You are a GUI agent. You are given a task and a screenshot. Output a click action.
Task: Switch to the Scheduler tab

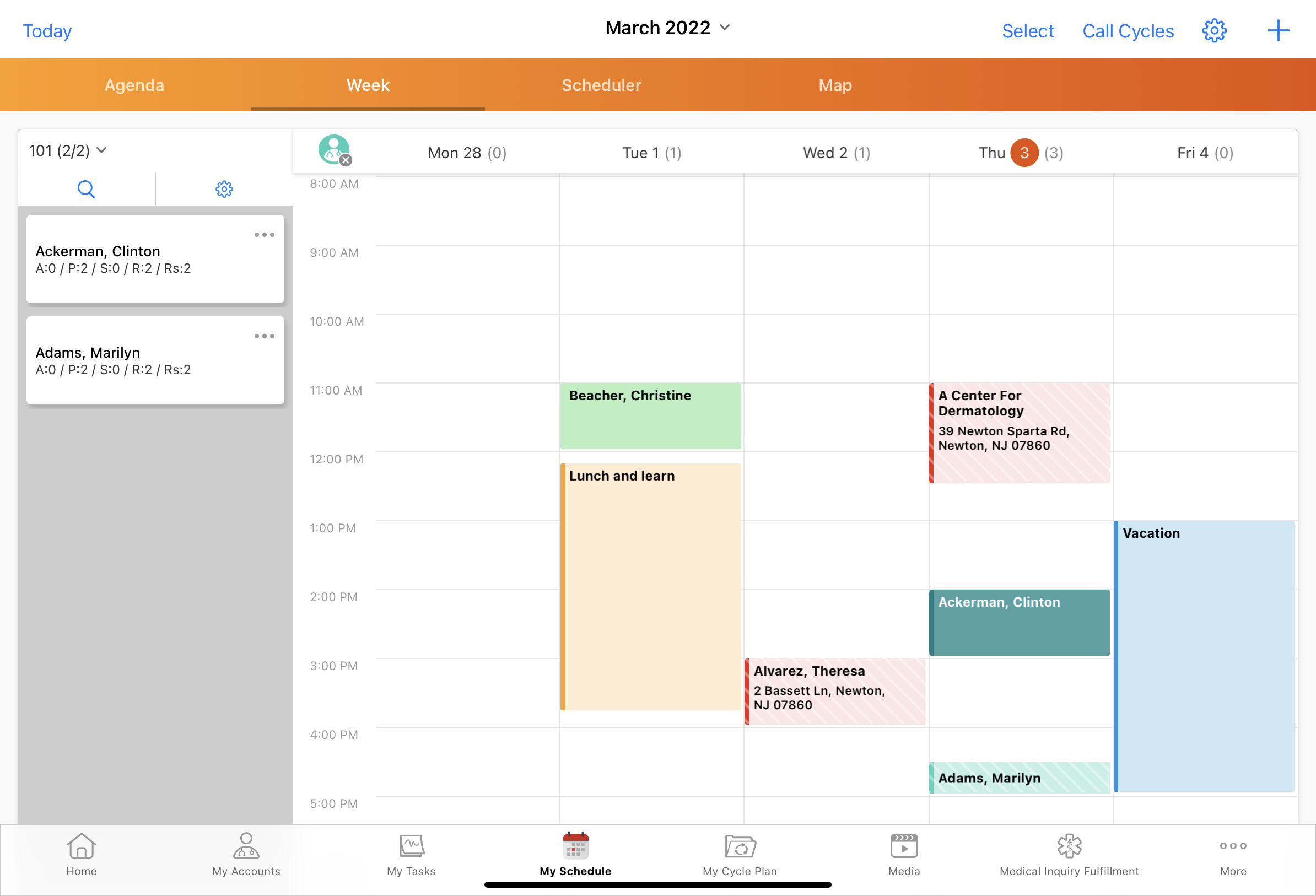601,85
